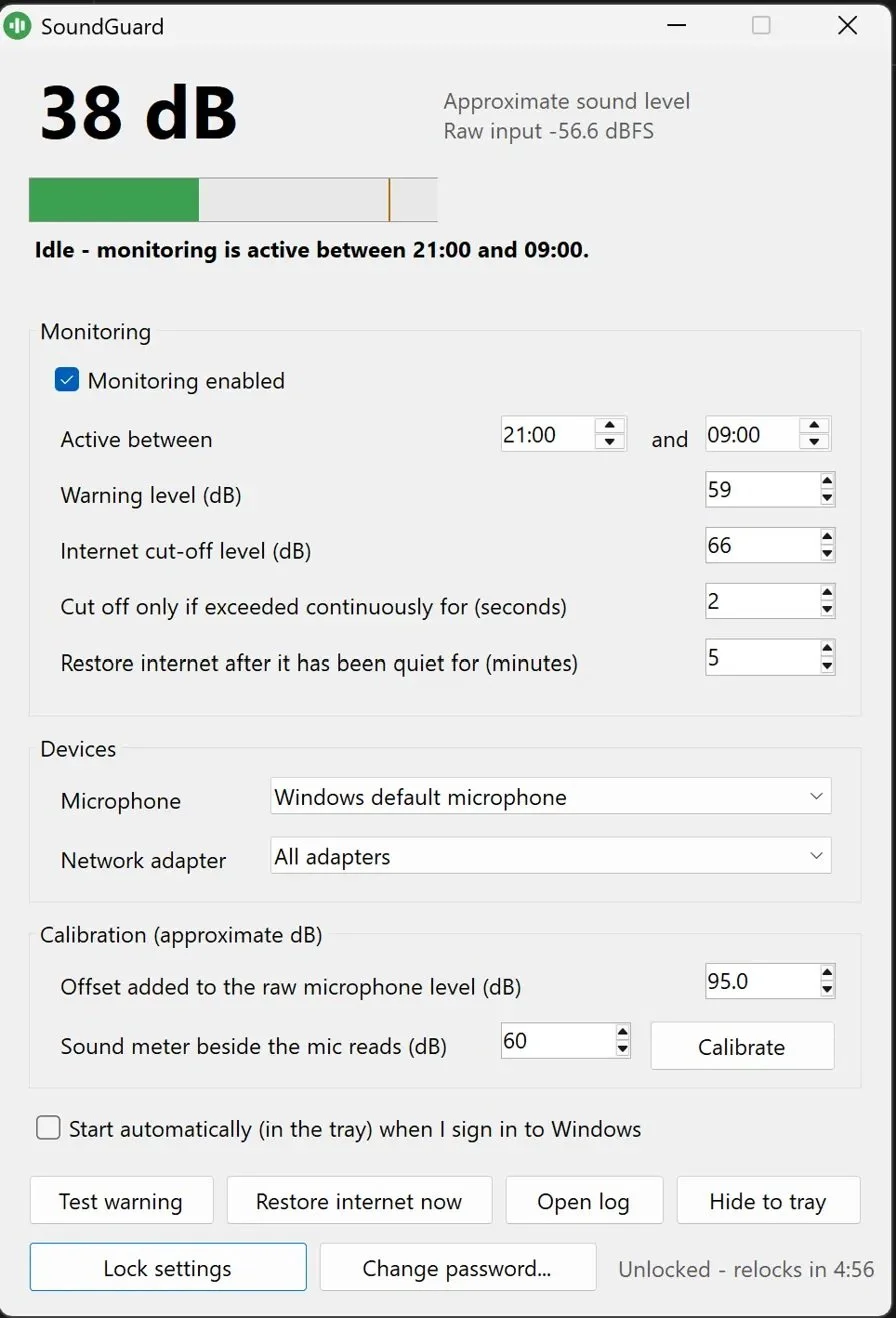Close the SoundGuard window
This screenshot has height=1318, width=896.
(x=847, y=26)
